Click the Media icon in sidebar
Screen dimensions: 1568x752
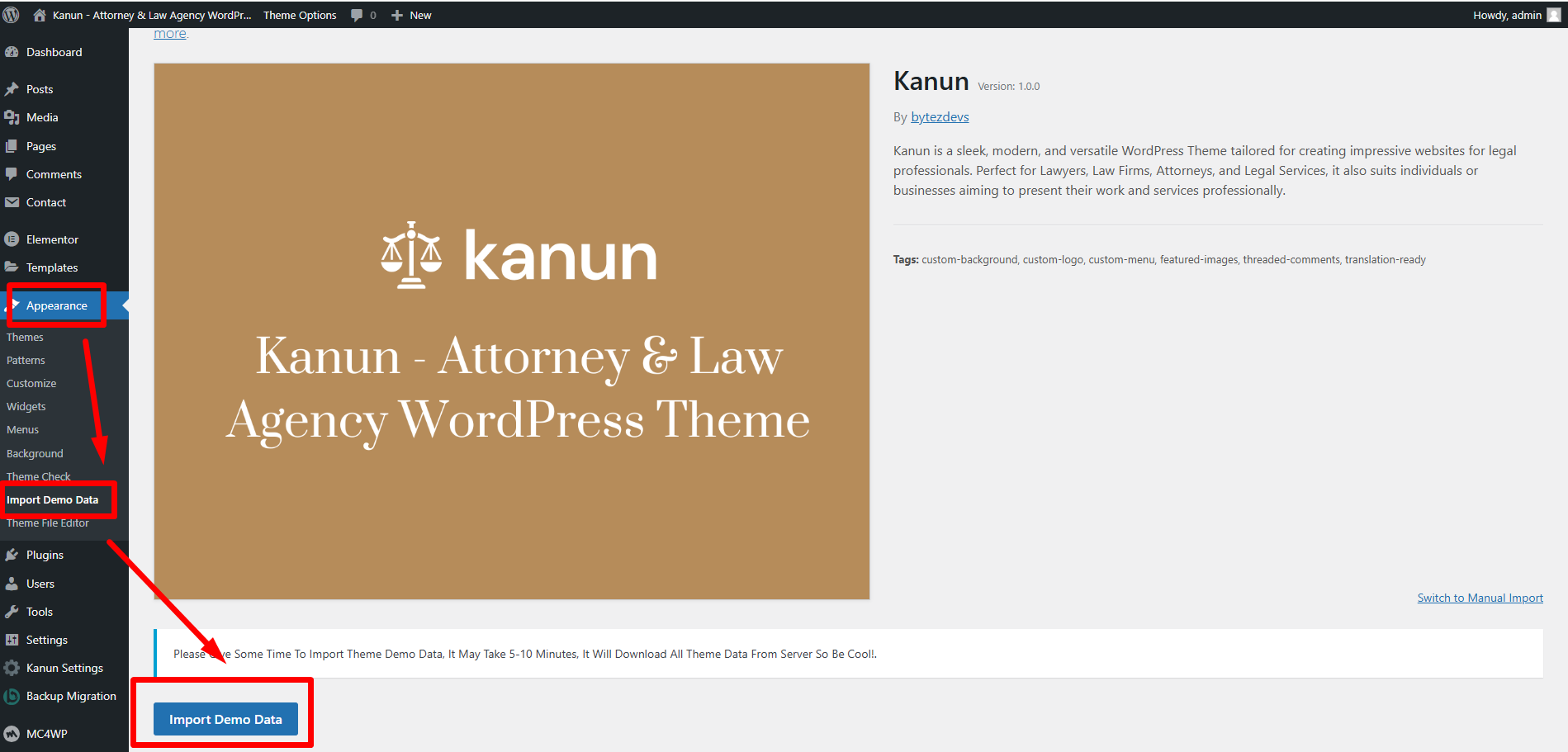[x=12, y=117]
